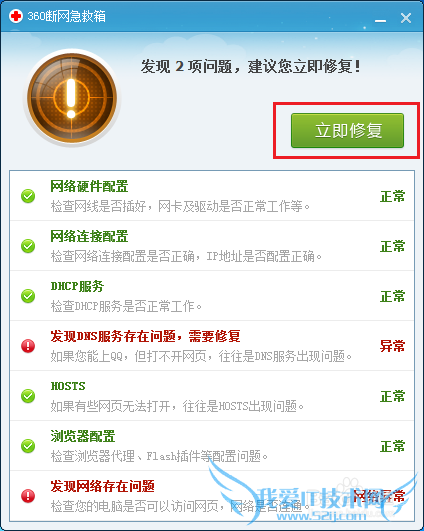This screenshot has height=531, width=424.
Task: Click the 异常 status for DNS
Action: (x=392, y=346)
